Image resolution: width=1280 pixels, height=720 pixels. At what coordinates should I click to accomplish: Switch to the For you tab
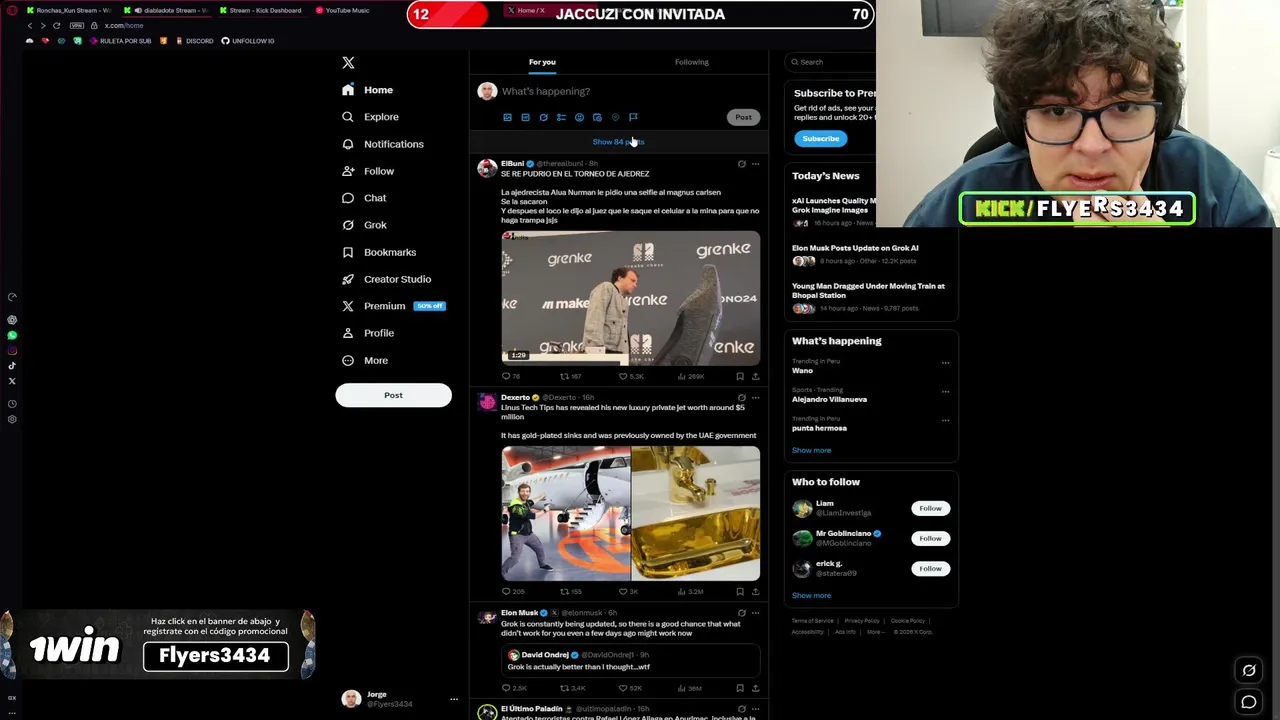coord(542,62)
